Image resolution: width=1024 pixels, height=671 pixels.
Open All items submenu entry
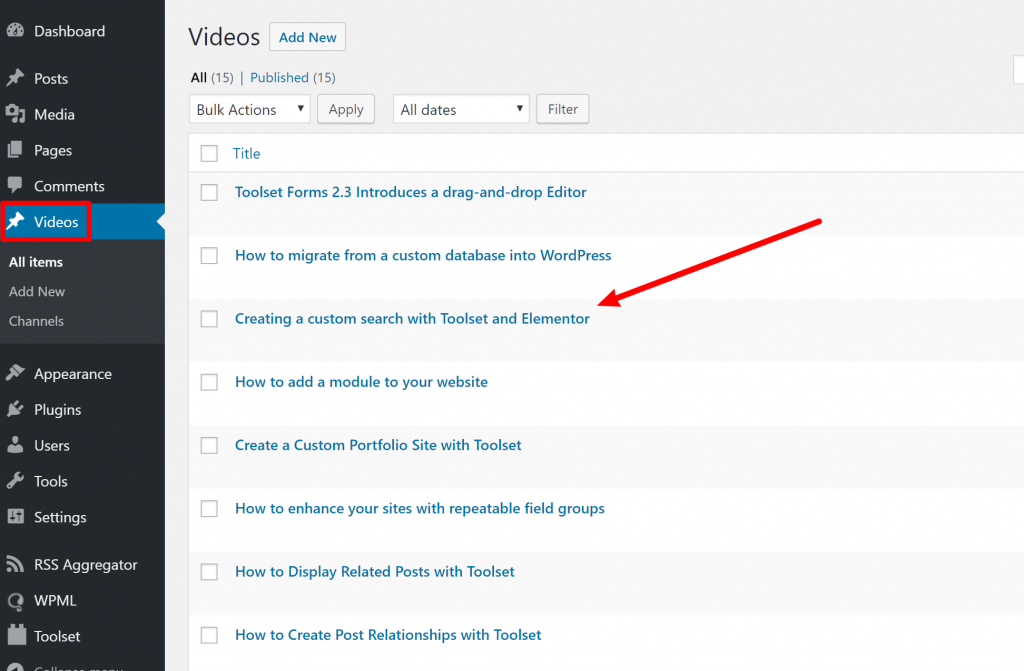click(36, 262)
